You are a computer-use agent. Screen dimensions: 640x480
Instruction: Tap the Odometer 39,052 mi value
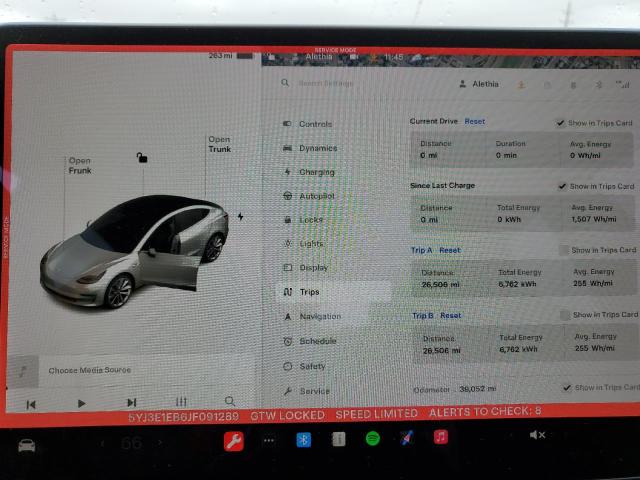click(x=477, y=389)
